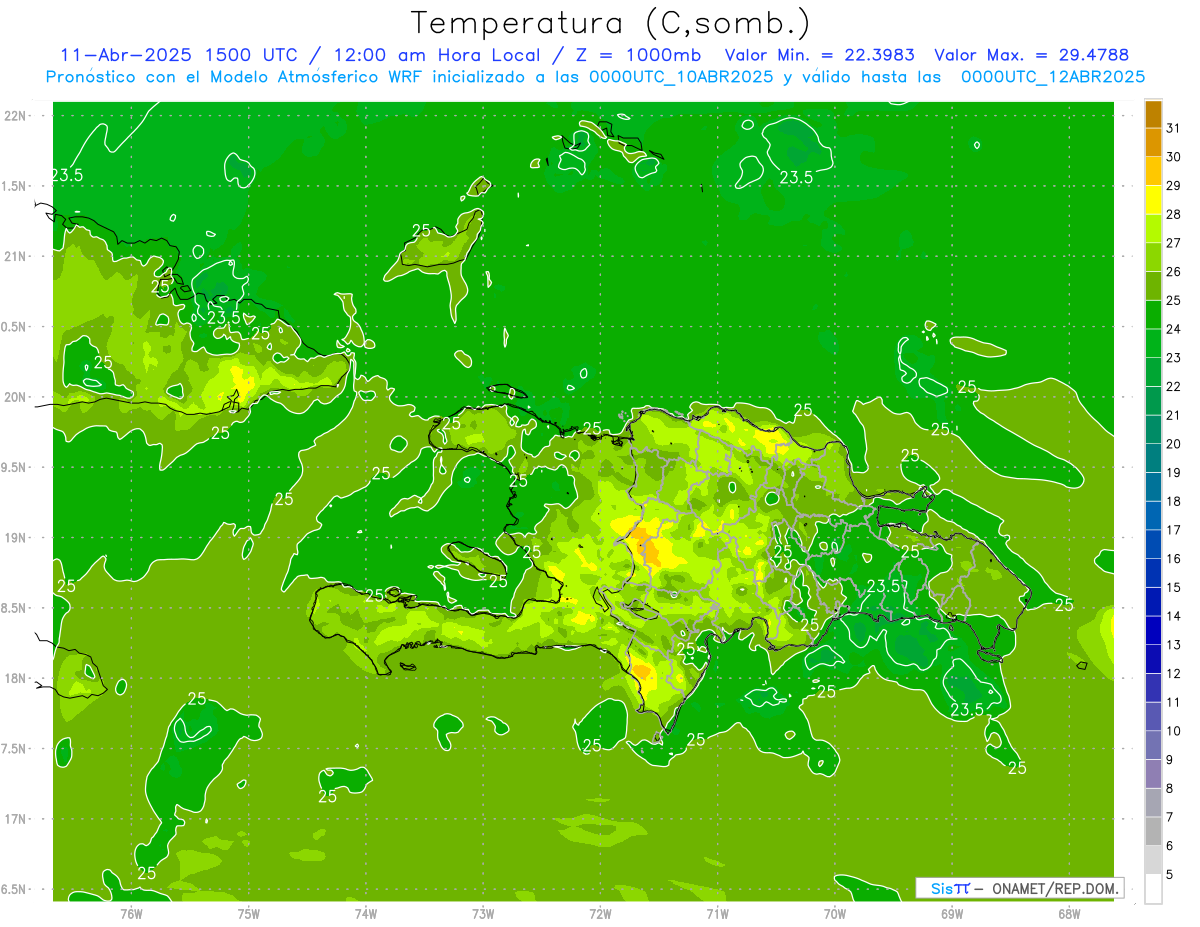Click the topmost legend band above 31
Viewport: 1200px width, 927px height.
(x=1153, y=114)
